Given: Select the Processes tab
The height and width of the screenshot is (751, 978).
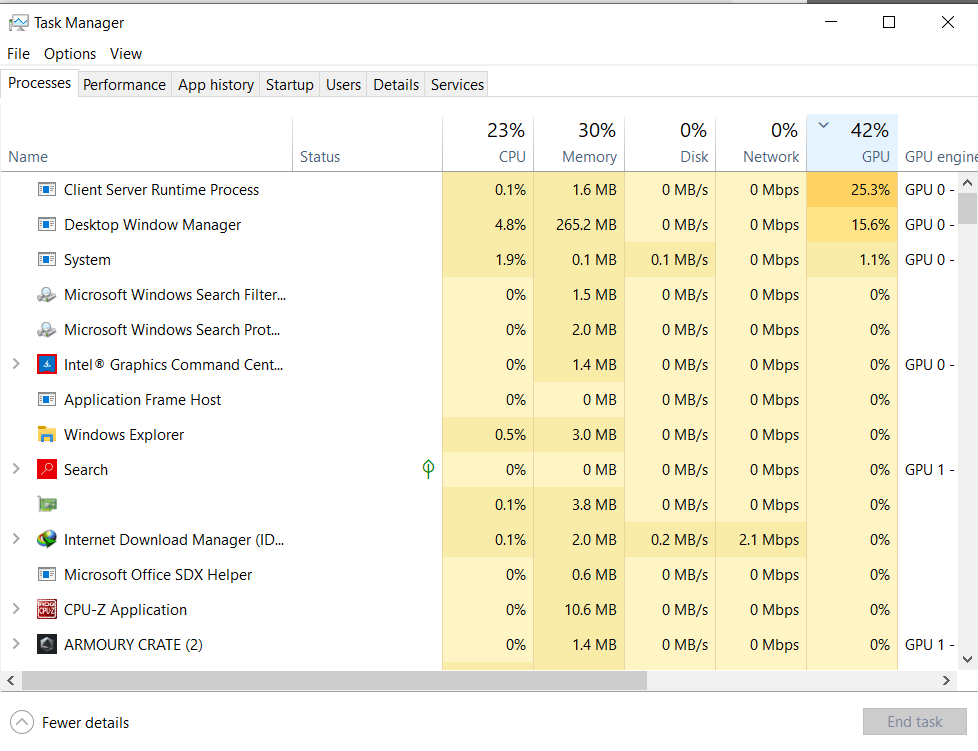Looking at the screenshot, I should click(39, 83).
